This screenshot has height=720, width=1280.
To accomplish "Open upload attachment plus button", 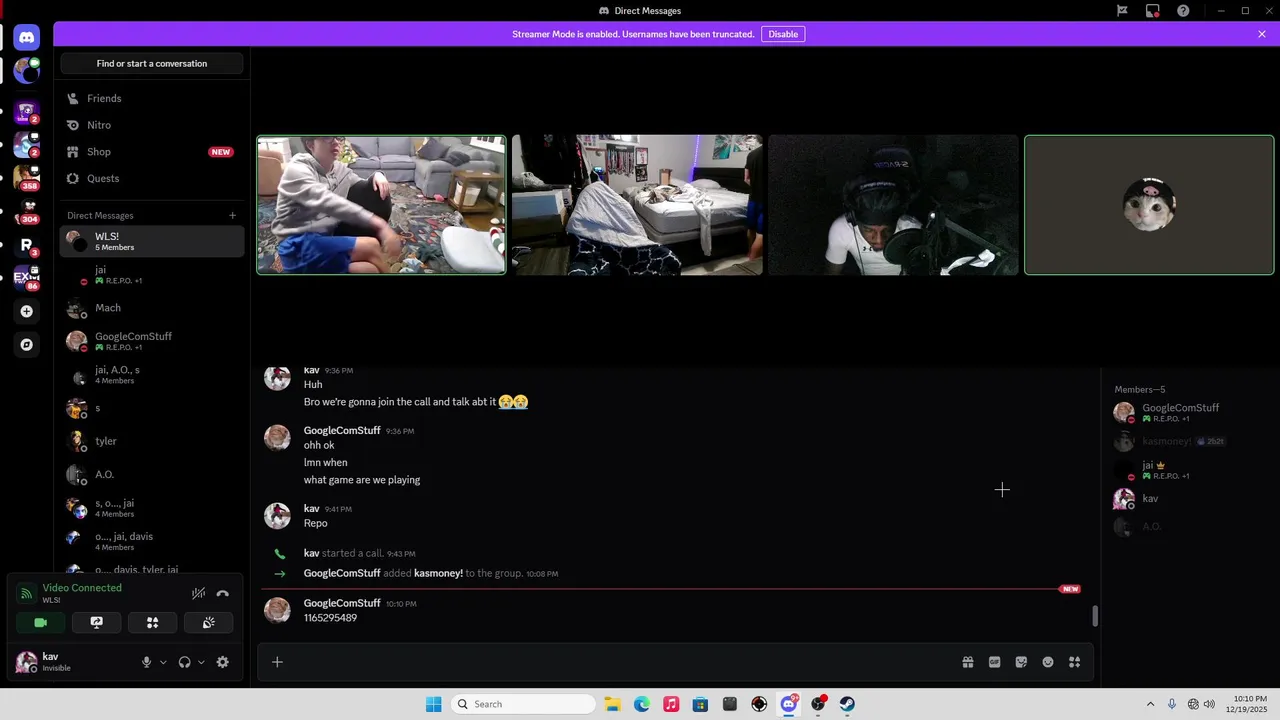I will click(x=277, y=662).
